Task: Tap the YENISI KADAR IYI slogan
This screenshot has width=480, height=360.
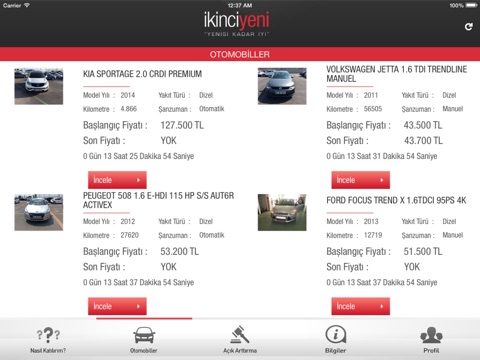Action: [x=237, y=34]
